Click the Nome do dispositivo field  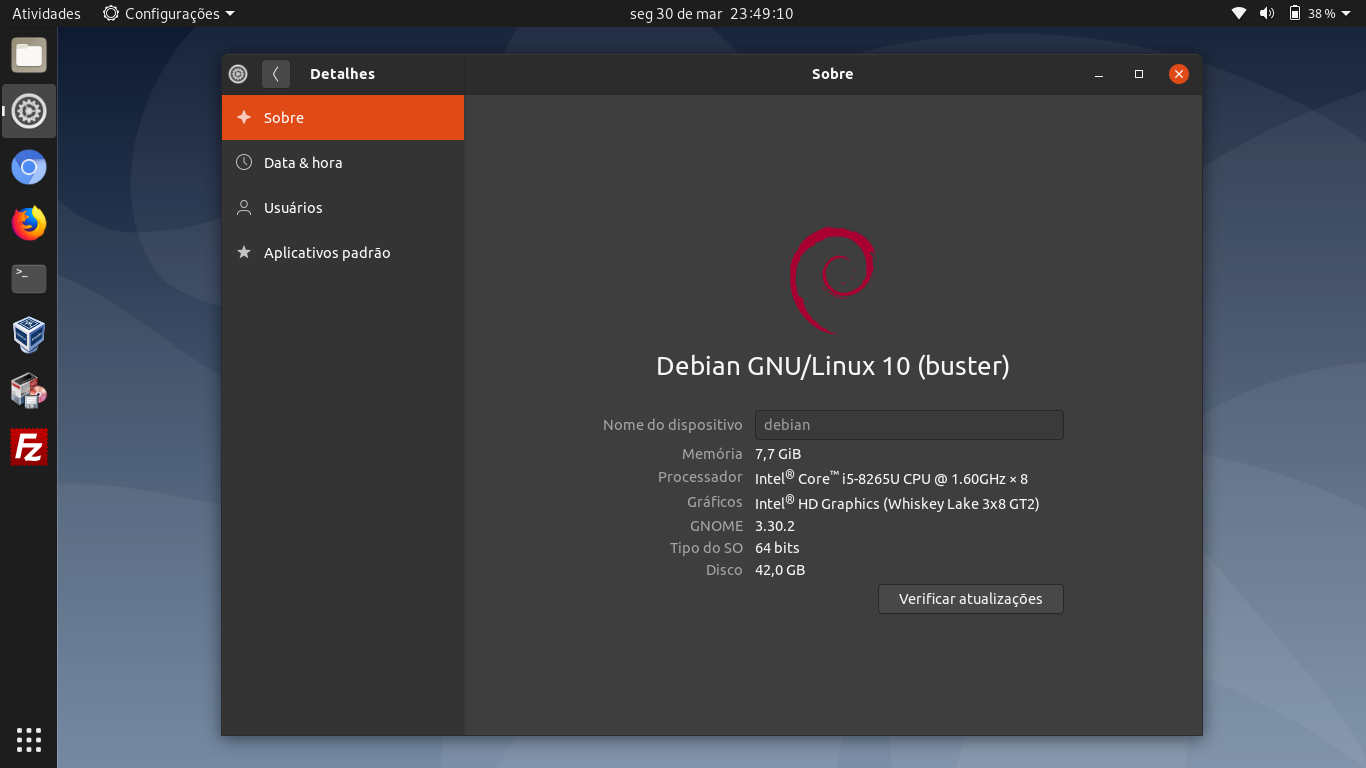[x=909, y=425]
